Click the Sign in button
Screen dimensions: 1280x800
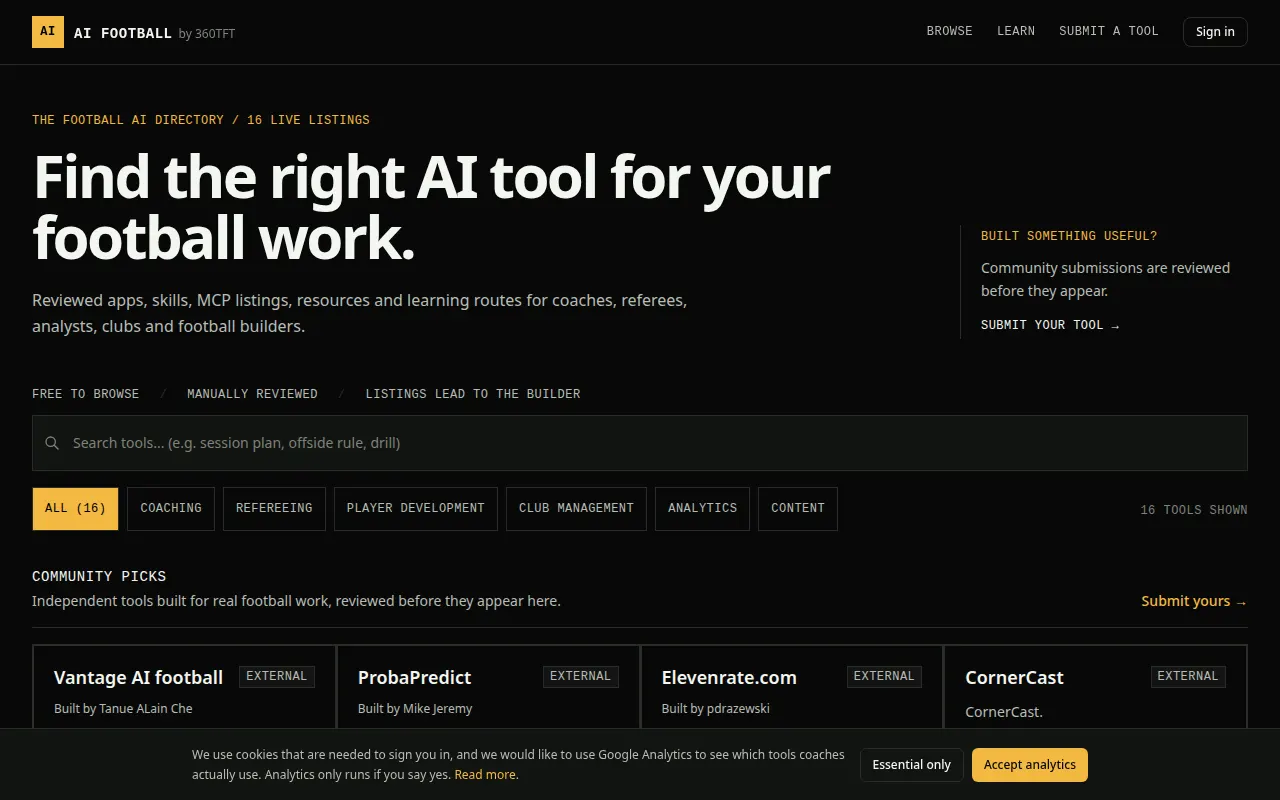(x=1215, y=32)
